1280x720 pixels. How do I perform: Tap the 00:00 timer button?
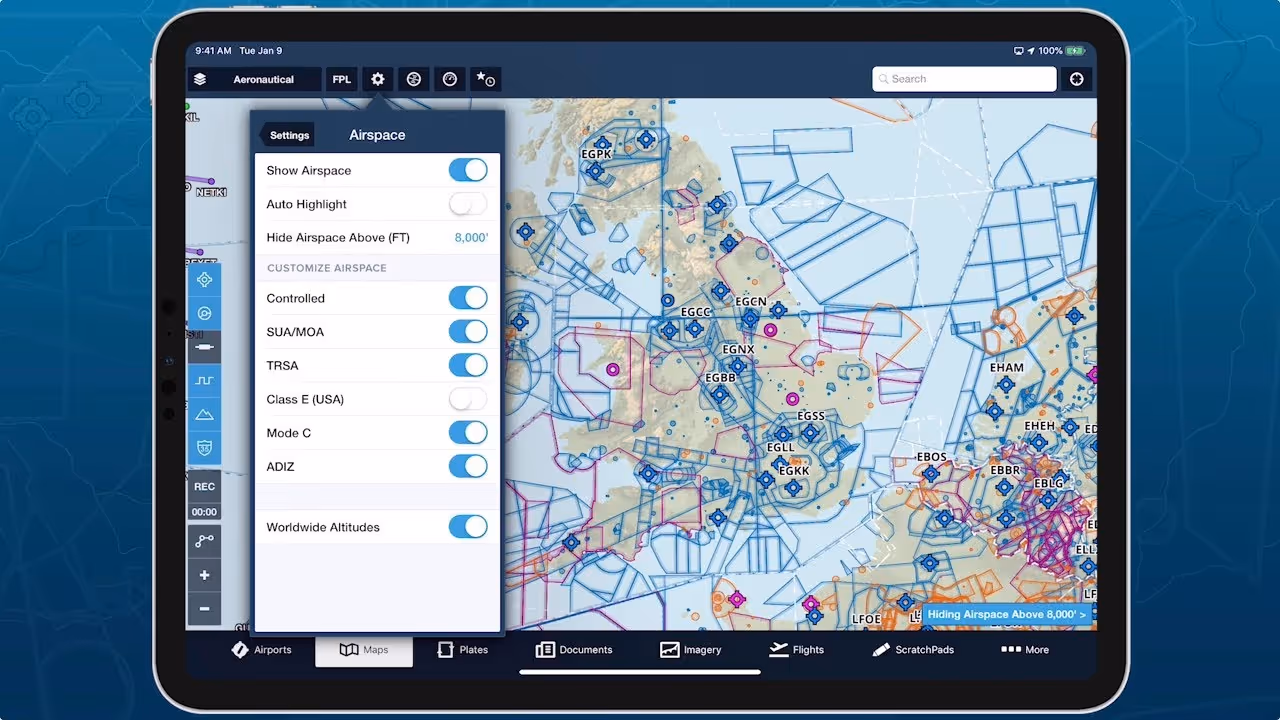click(205, 512)
